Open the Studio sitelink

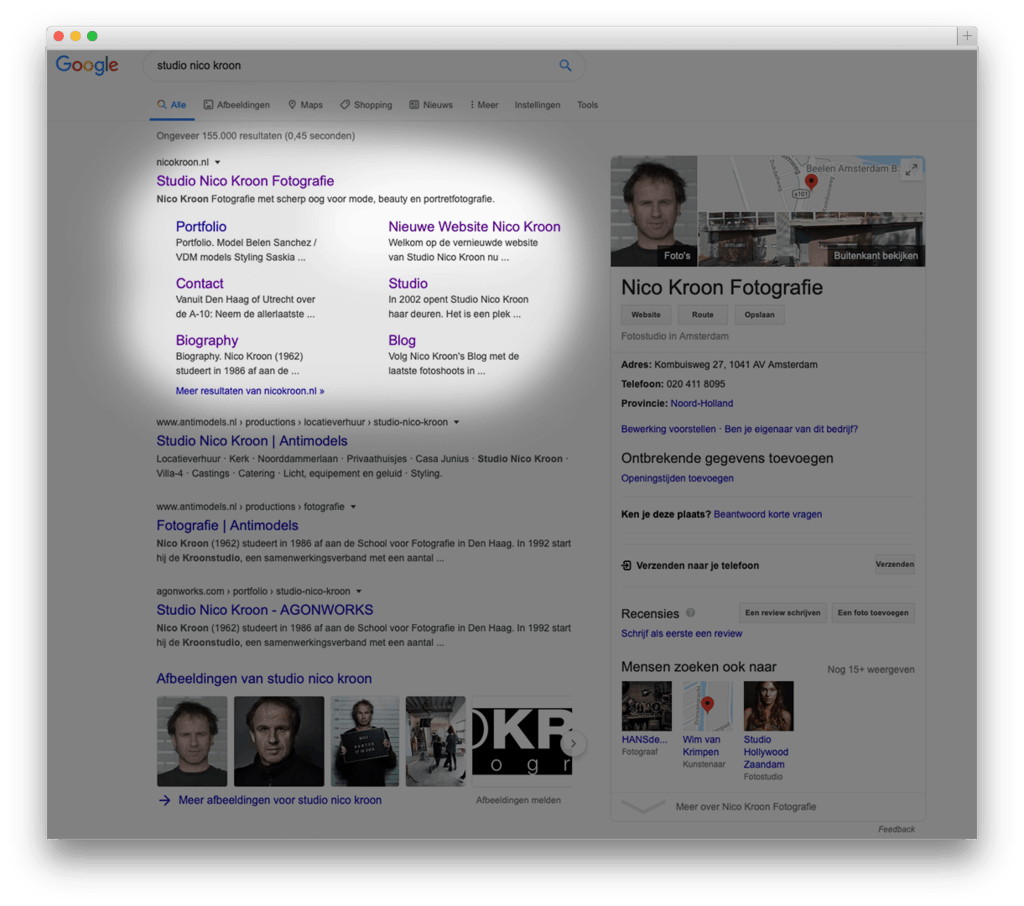(408, 283)
